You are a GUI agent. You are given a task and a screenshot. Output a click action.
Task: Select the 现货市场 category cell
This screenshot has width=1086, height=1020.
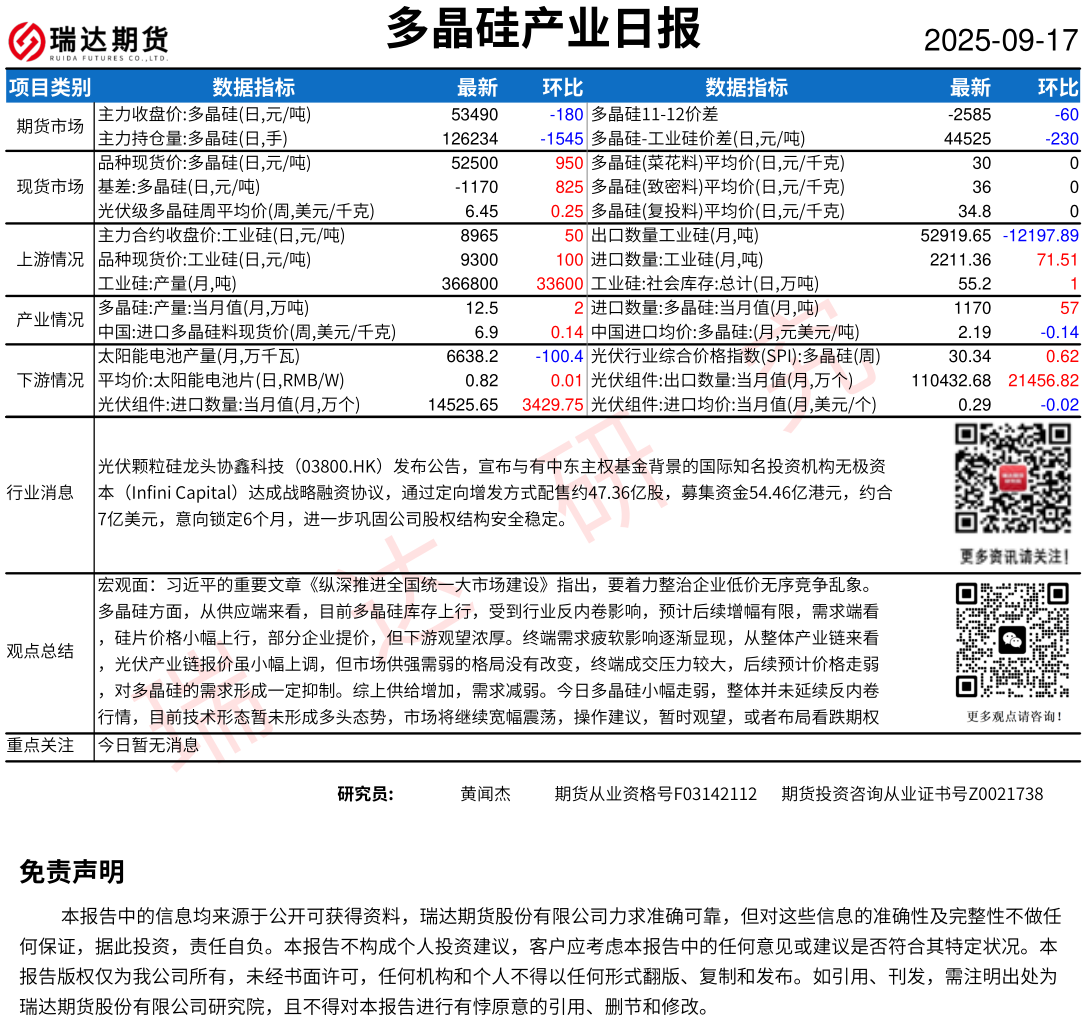pos(50,186)
